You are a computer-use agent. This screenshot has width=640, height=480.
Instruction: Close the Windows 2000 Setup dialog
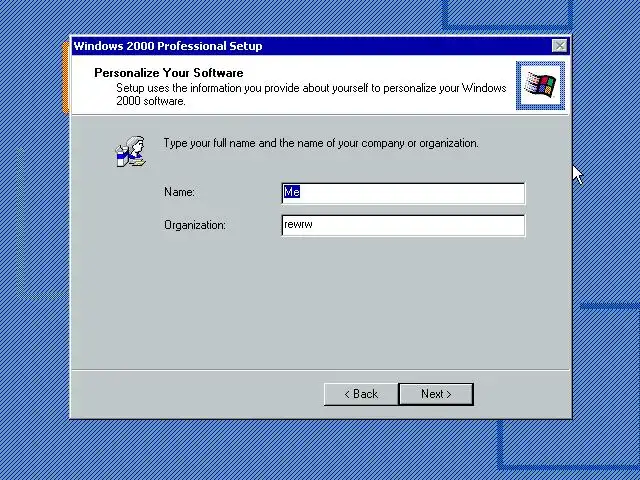click(x=560, y=46)
